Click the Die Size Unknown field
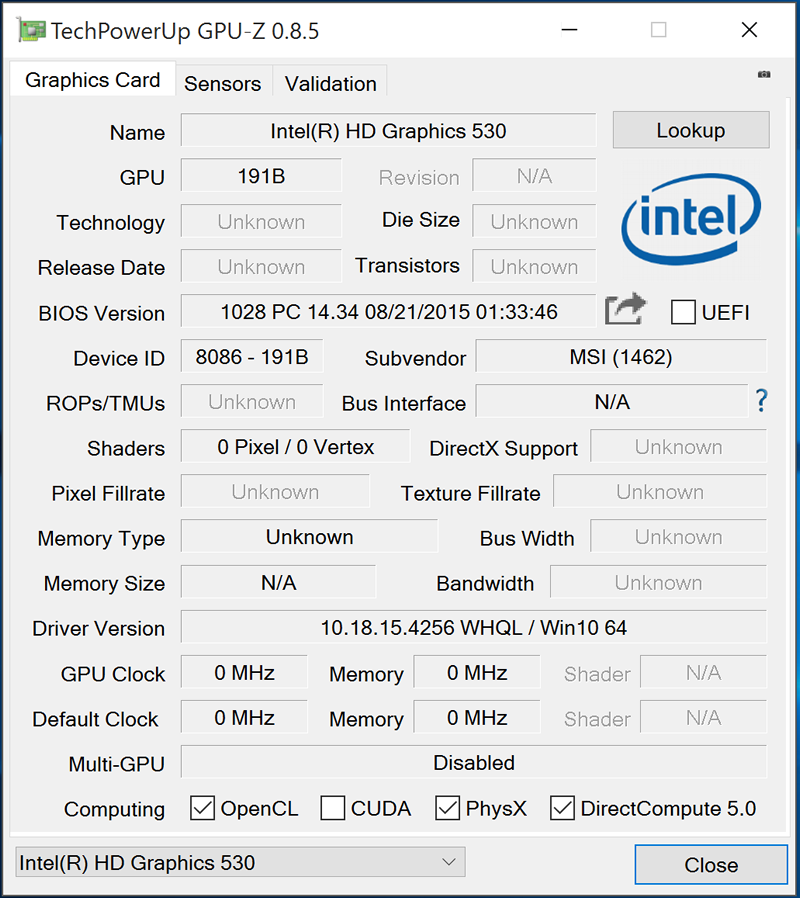The image size is (800, 898). coord(534,221)
